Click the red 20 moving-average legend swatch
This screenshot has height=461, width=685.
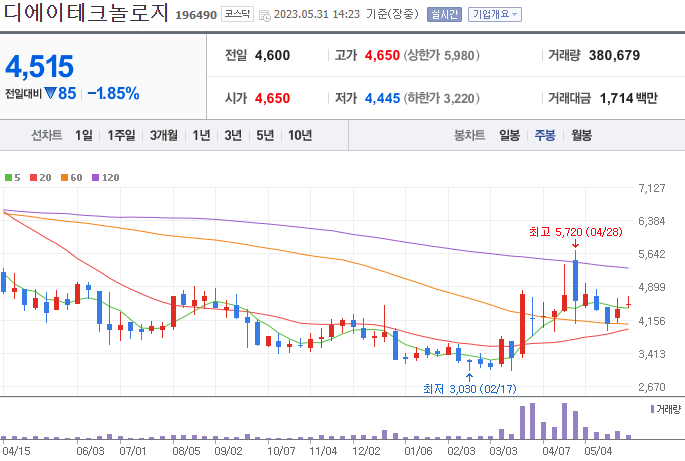point(33,177)
